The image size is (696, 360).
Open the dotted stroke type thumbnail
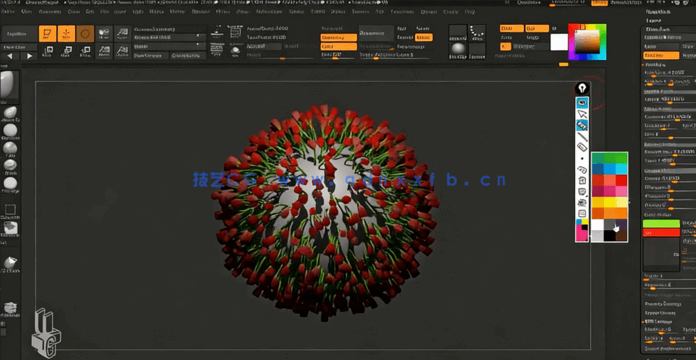point(477,33)
